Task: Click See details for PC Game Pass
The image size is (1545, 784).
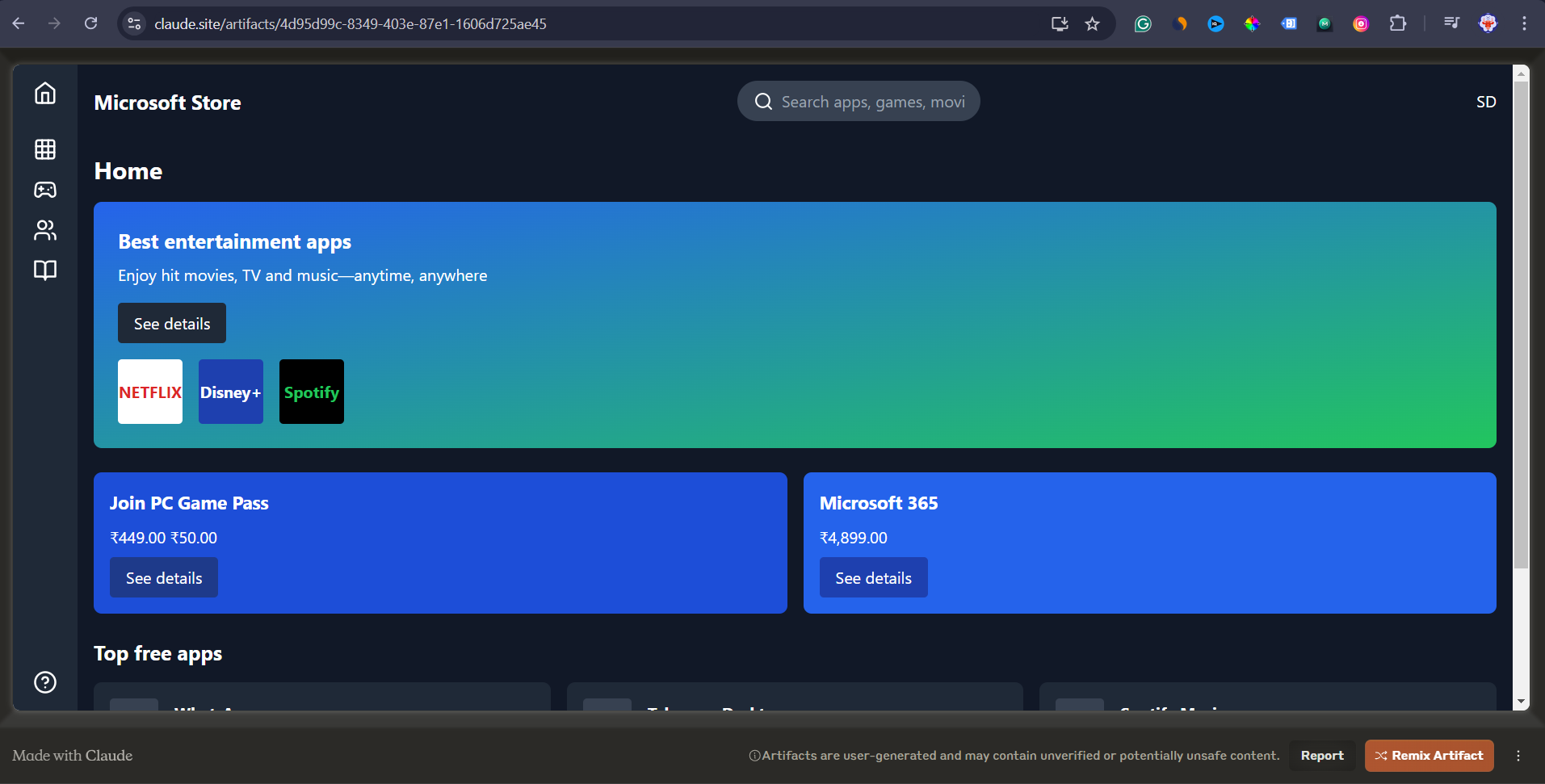Action: click(x=164, y=577)
